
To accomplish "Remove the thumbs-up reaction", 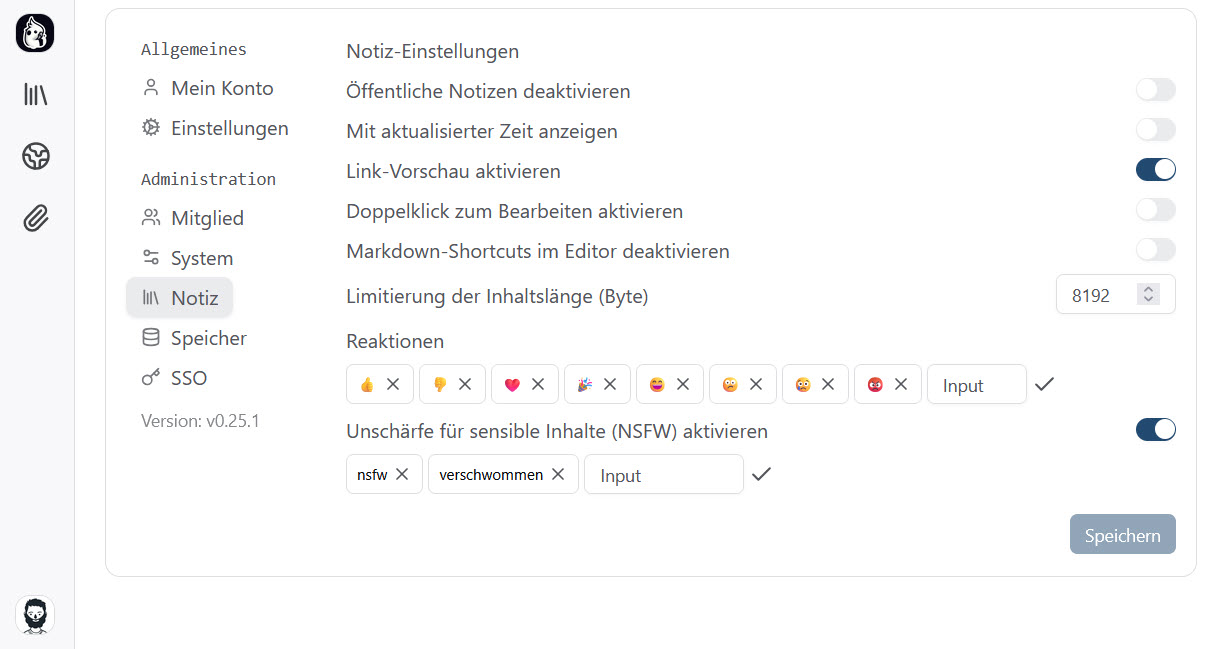I will pyautogui.click(x=393, y=384).
